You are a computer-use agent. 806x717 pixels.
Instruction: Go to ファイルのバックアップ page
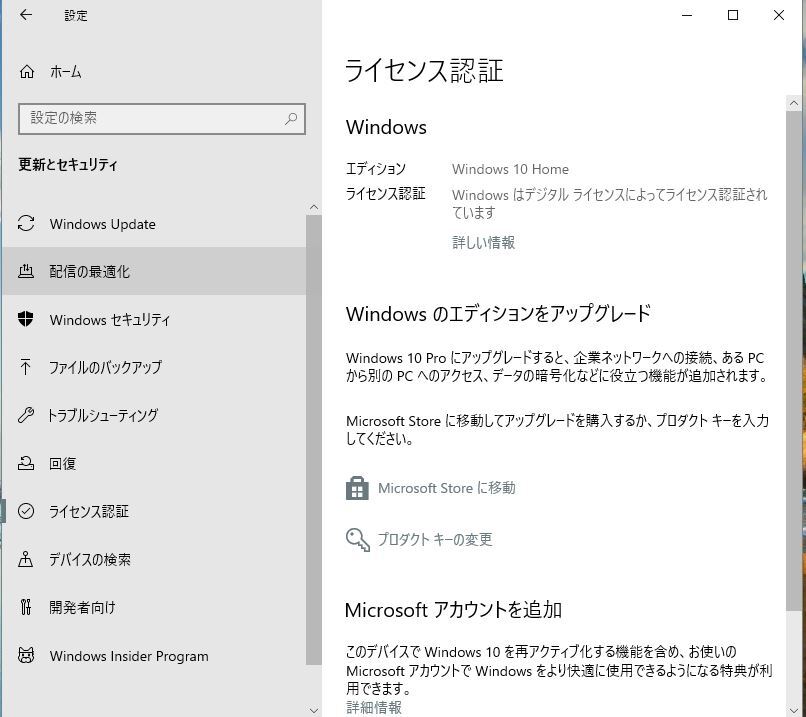click(154, 366)
